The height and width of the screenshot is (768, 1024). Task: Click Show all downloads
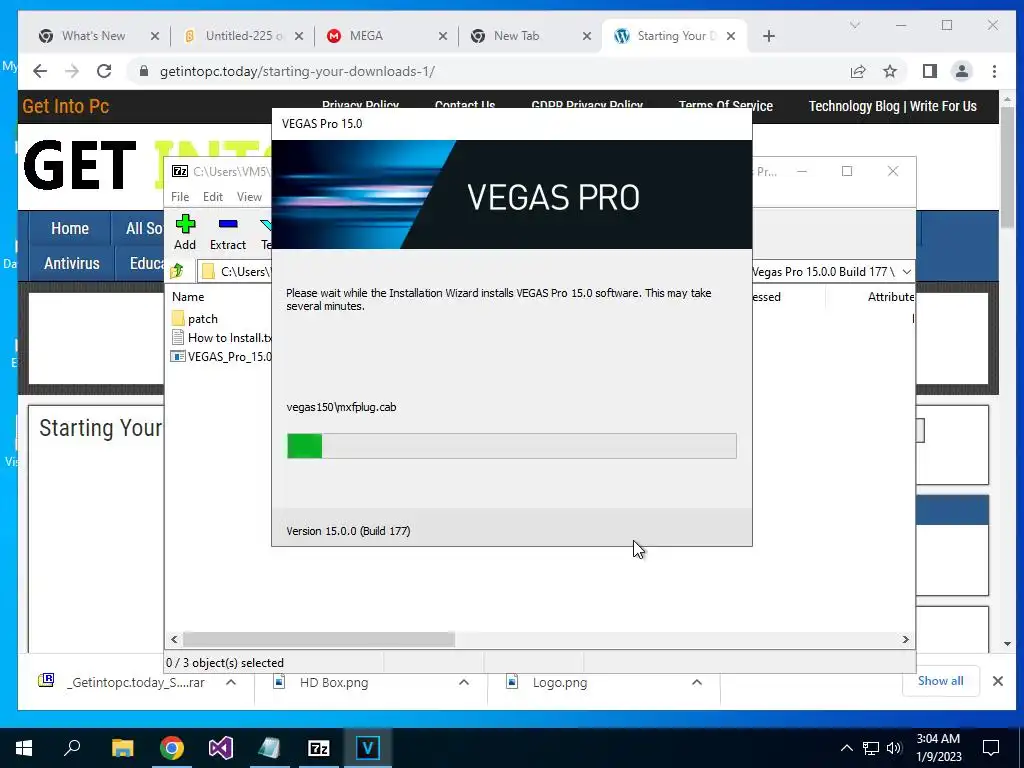pos(940,681)
